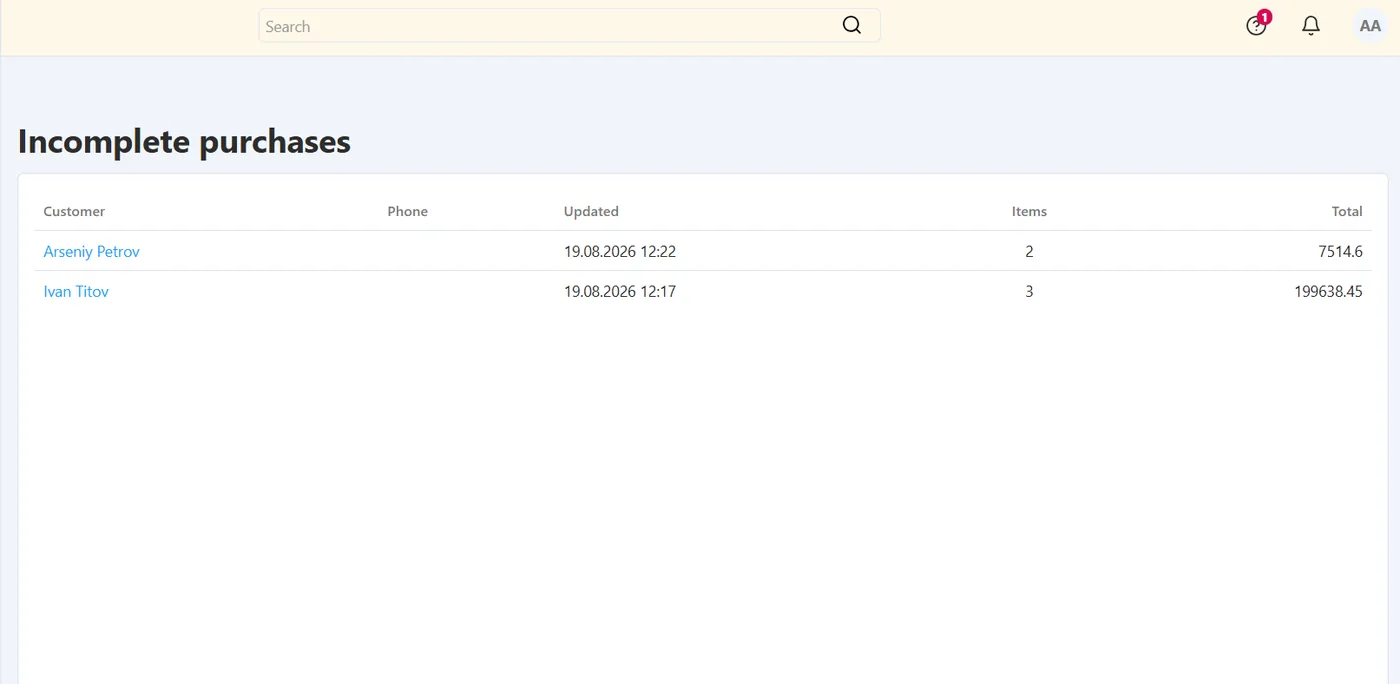
Task: Select the date 19.08.2026 12:17
Action: pos(620,292)
